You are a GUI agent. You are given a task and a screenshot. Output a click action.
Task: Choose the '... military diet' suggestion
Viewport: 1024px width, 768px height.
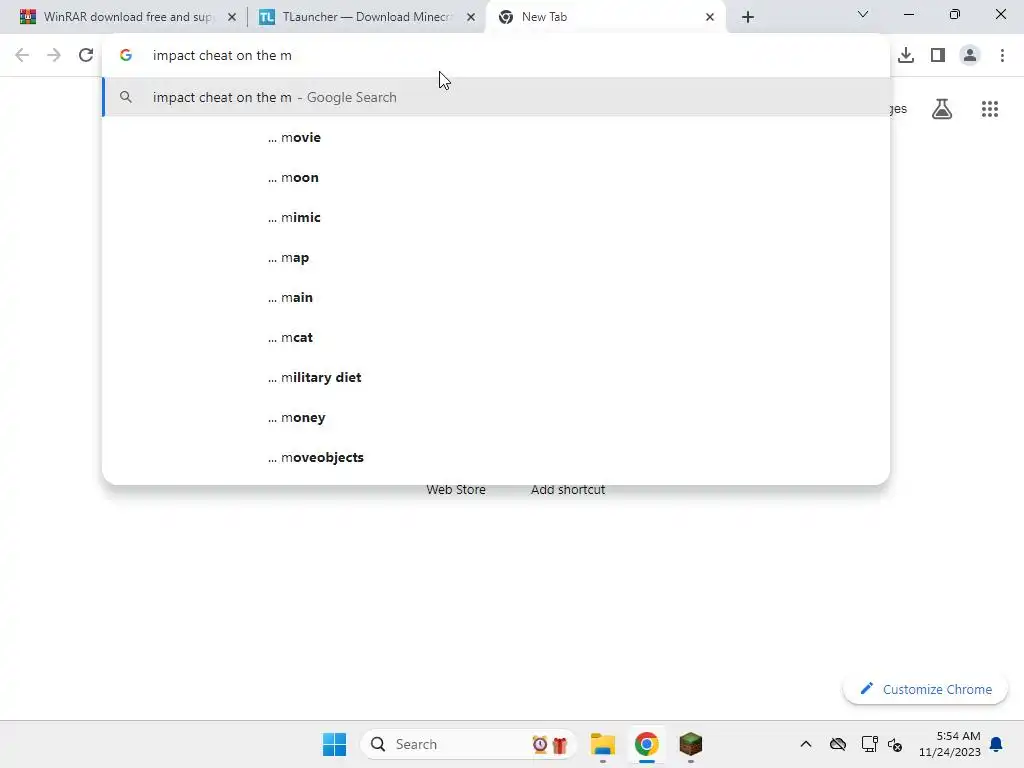pos(496,377)
